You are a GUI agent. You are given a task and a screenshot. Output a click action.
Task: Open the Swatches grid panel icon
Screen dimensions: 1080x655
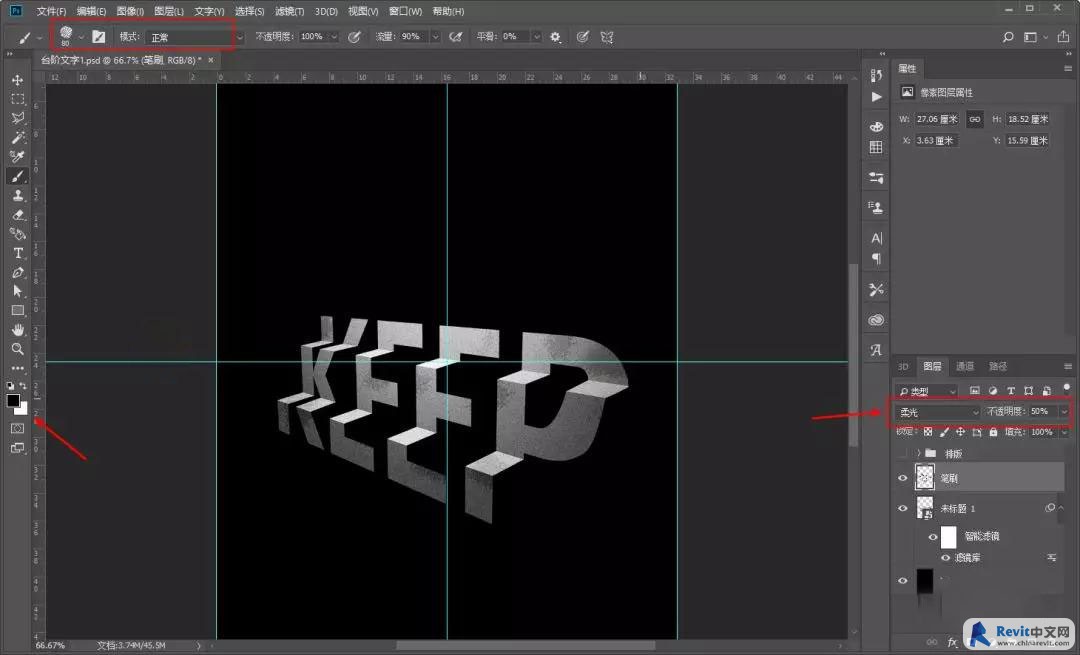click(876, 147)
